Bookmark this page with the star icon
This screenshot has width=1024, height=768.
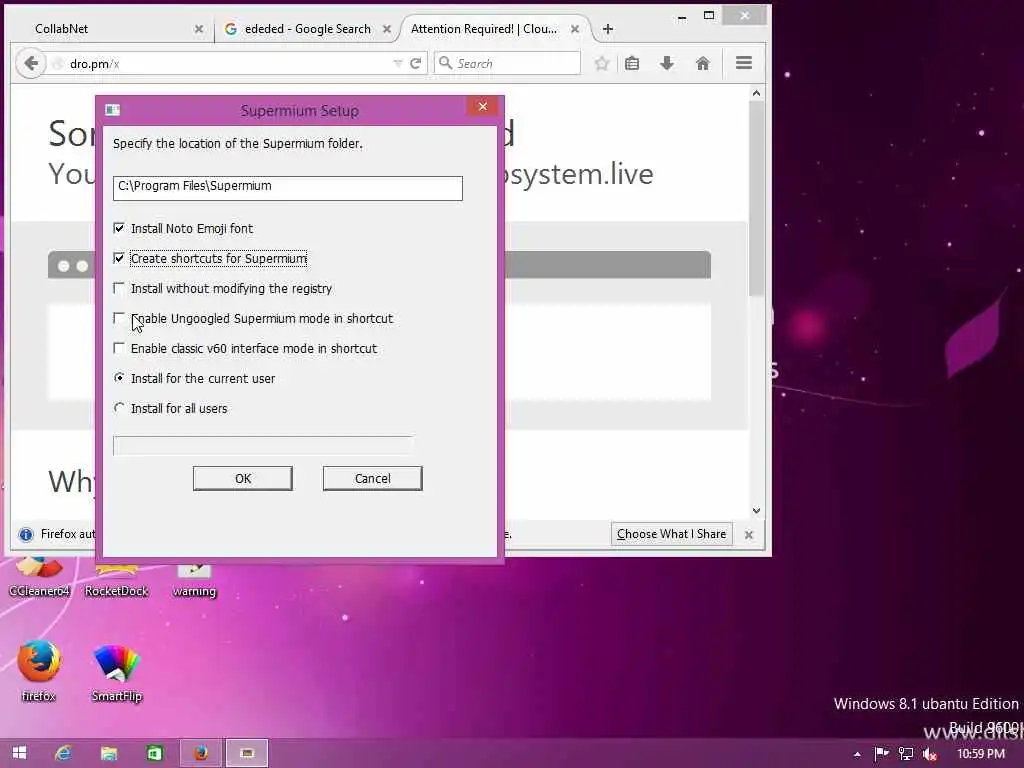[x=602, y=63]
